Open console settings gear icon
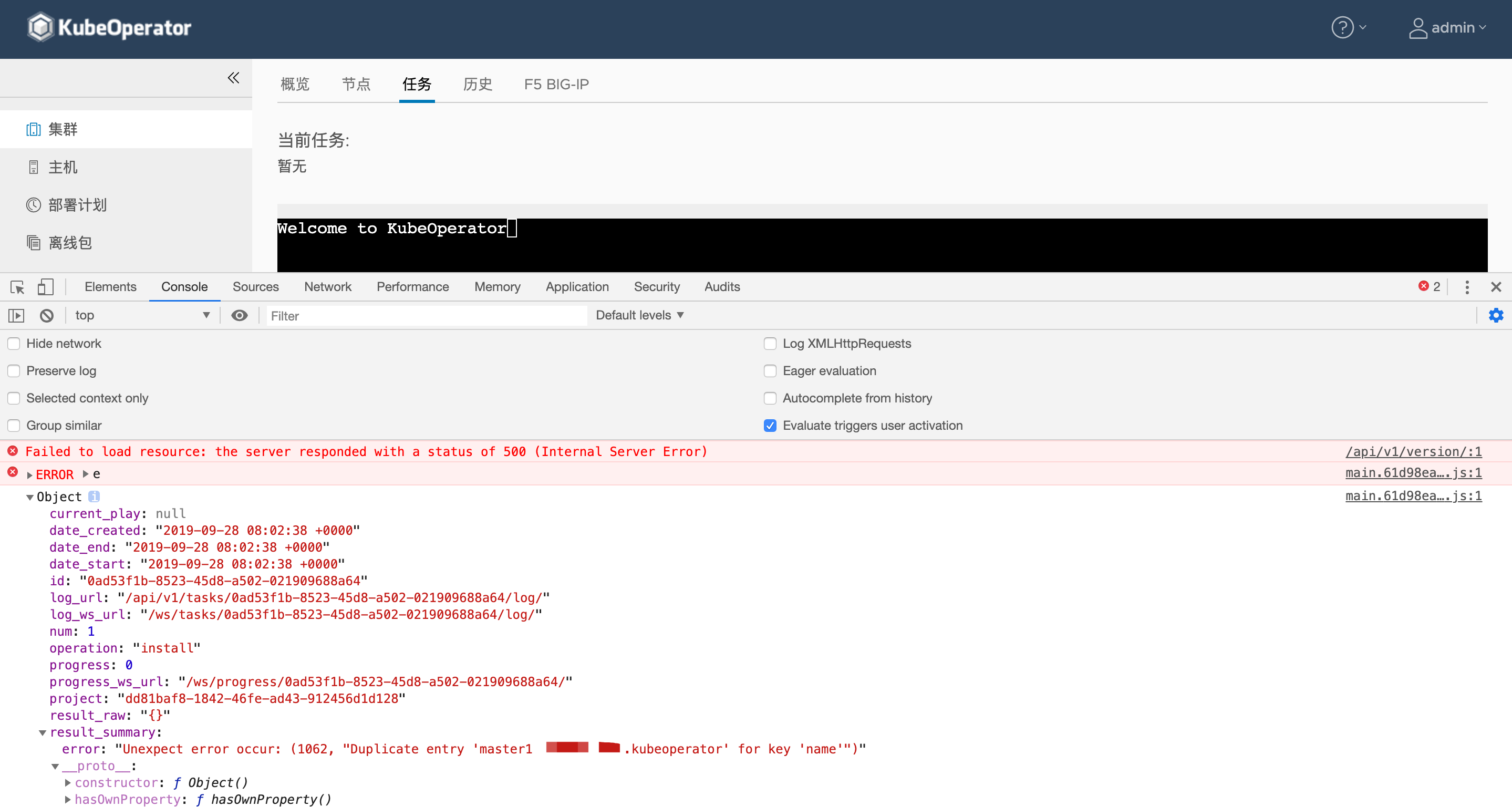This screenshot has width=1512, height=807. (x=1496, y=316)
